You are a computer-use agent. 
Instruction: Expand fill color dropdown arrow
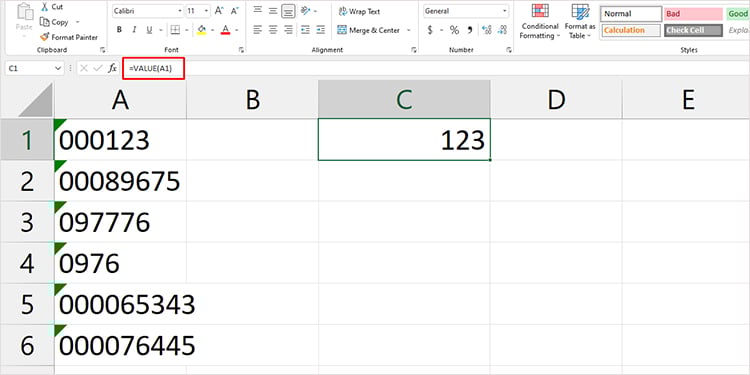coord(212,30)
